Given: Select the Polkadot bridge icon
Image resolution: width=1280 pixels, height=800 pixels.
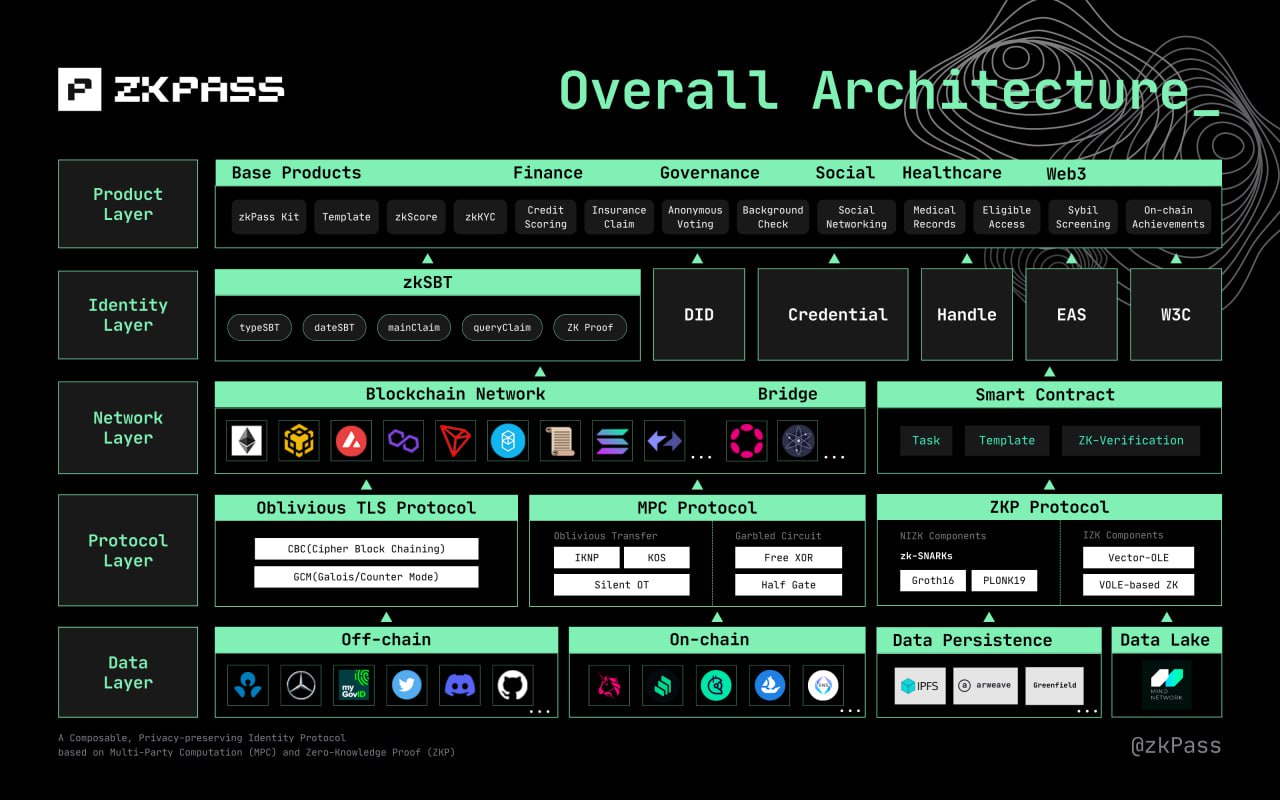Looking at the screenshot, I should [746, 440].
